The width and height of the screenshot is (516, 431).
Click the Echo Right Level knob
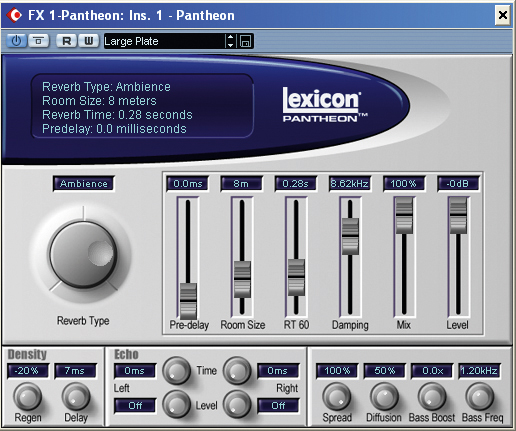click(237, 405)
